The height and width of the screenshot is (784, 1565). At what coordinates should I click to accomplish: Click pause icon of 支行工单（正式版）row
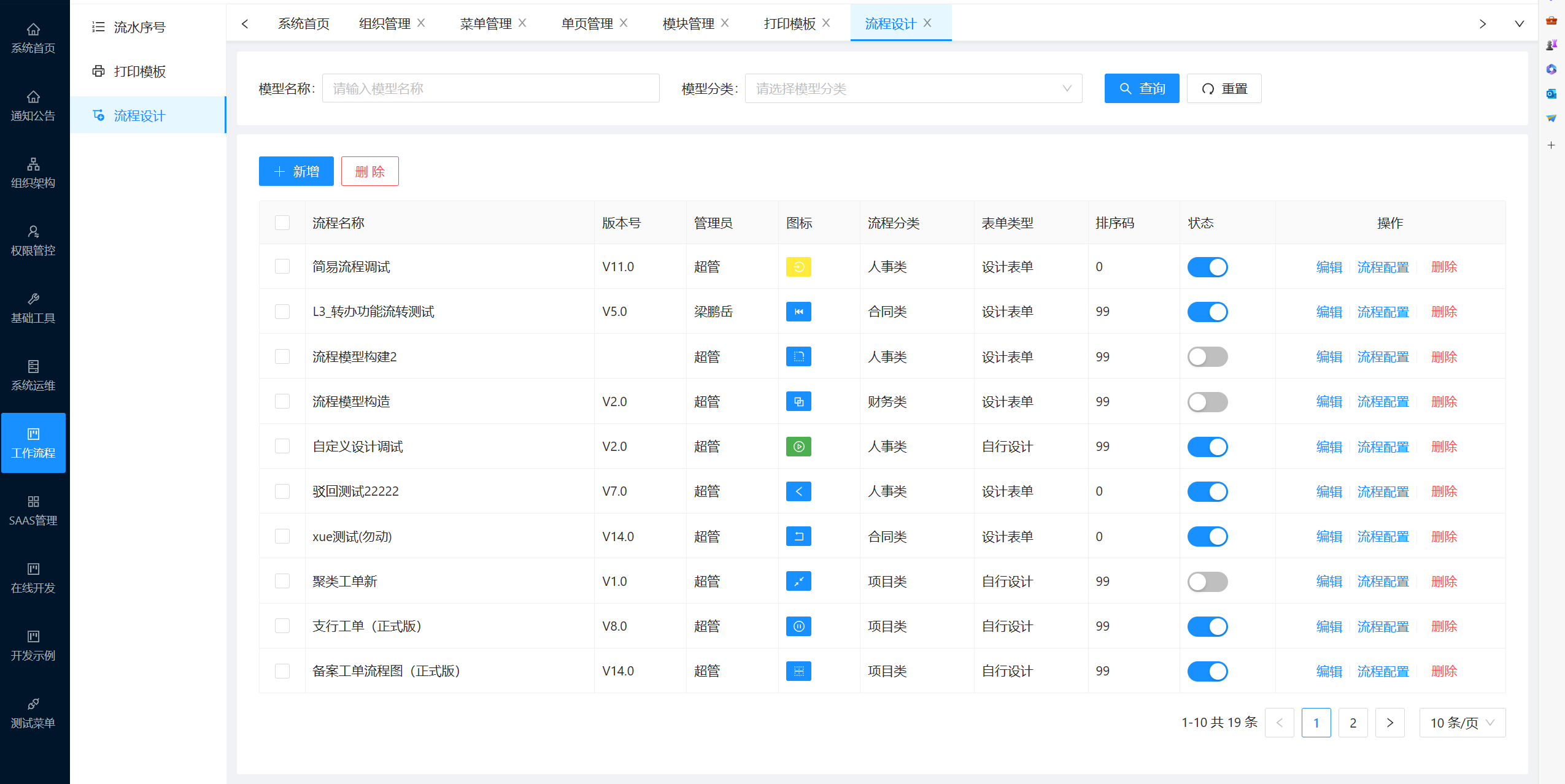[798, 626]
